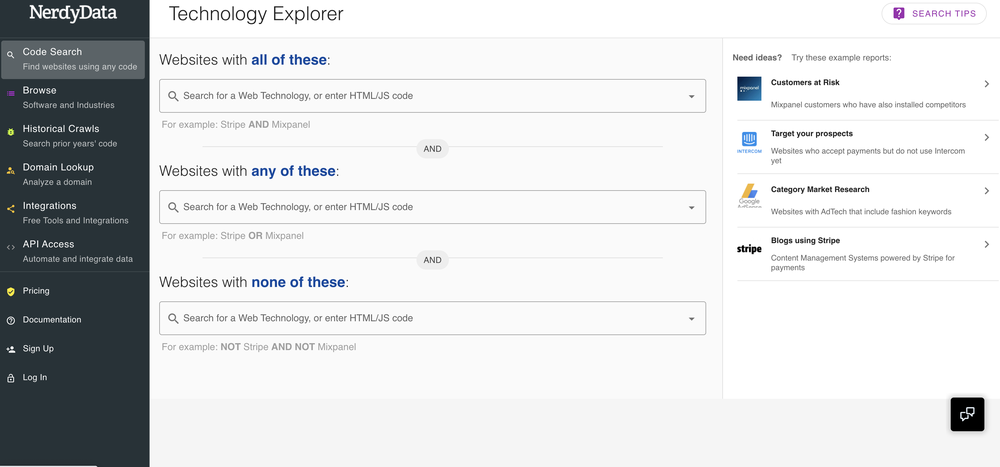Open Target your prospects chevron
The image size is (1000, 467).
(x=987, y=137)
